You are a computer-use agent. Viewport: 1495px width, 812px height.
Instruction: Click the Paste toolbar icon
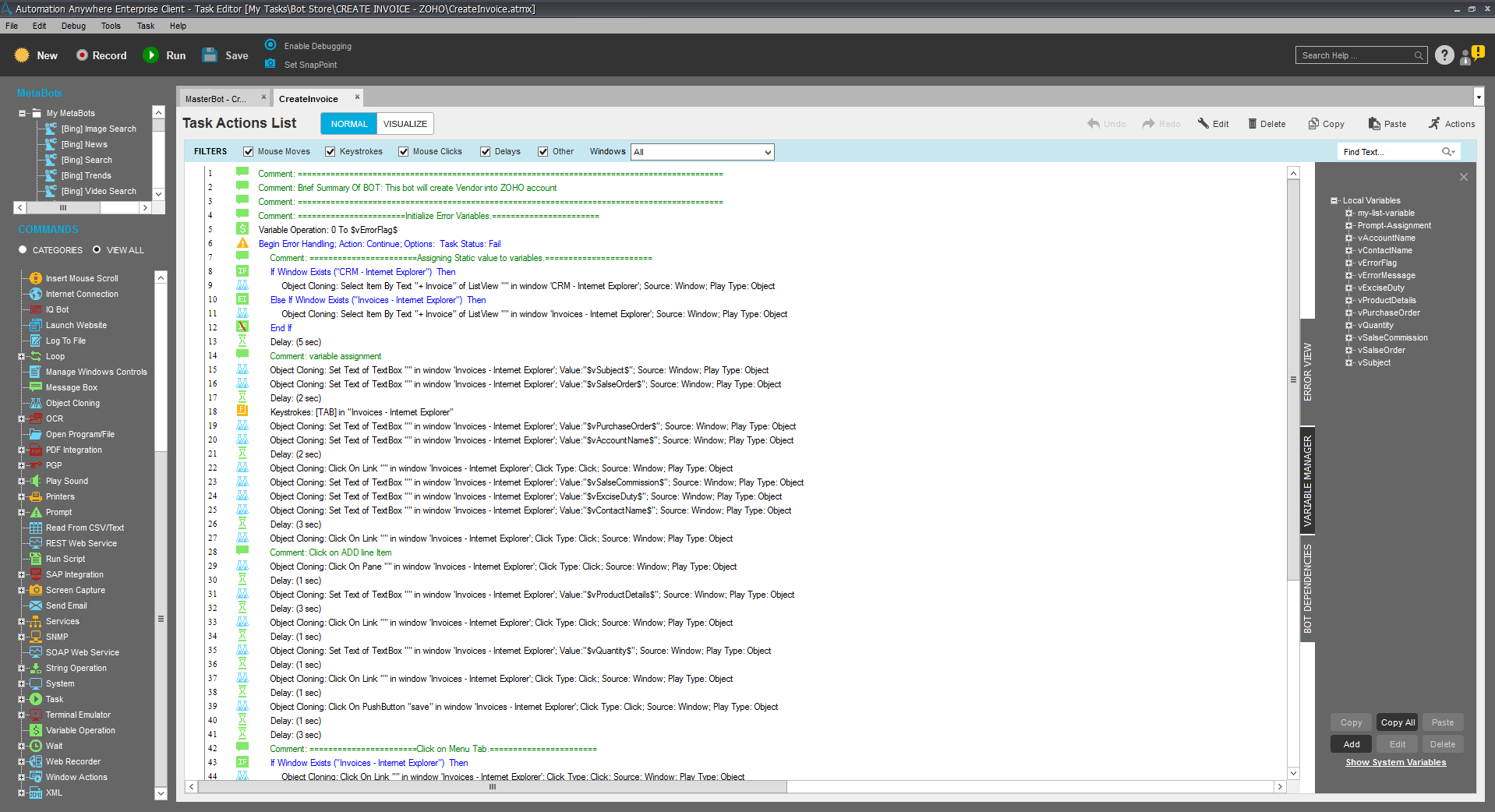coord(1374,124)
